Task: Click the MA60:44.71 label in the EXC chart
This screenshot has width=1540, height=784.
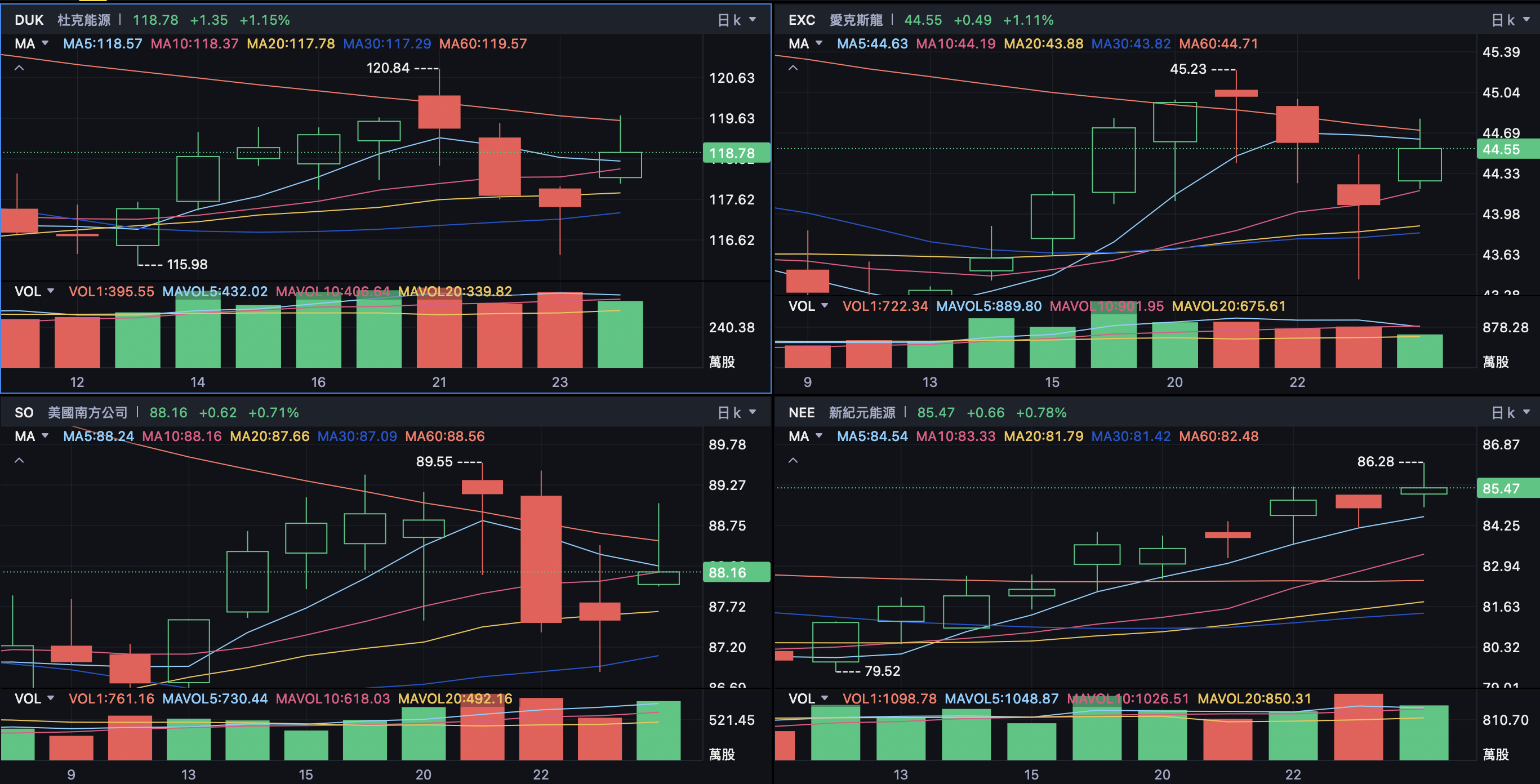Action: (x=1218, y=43)
